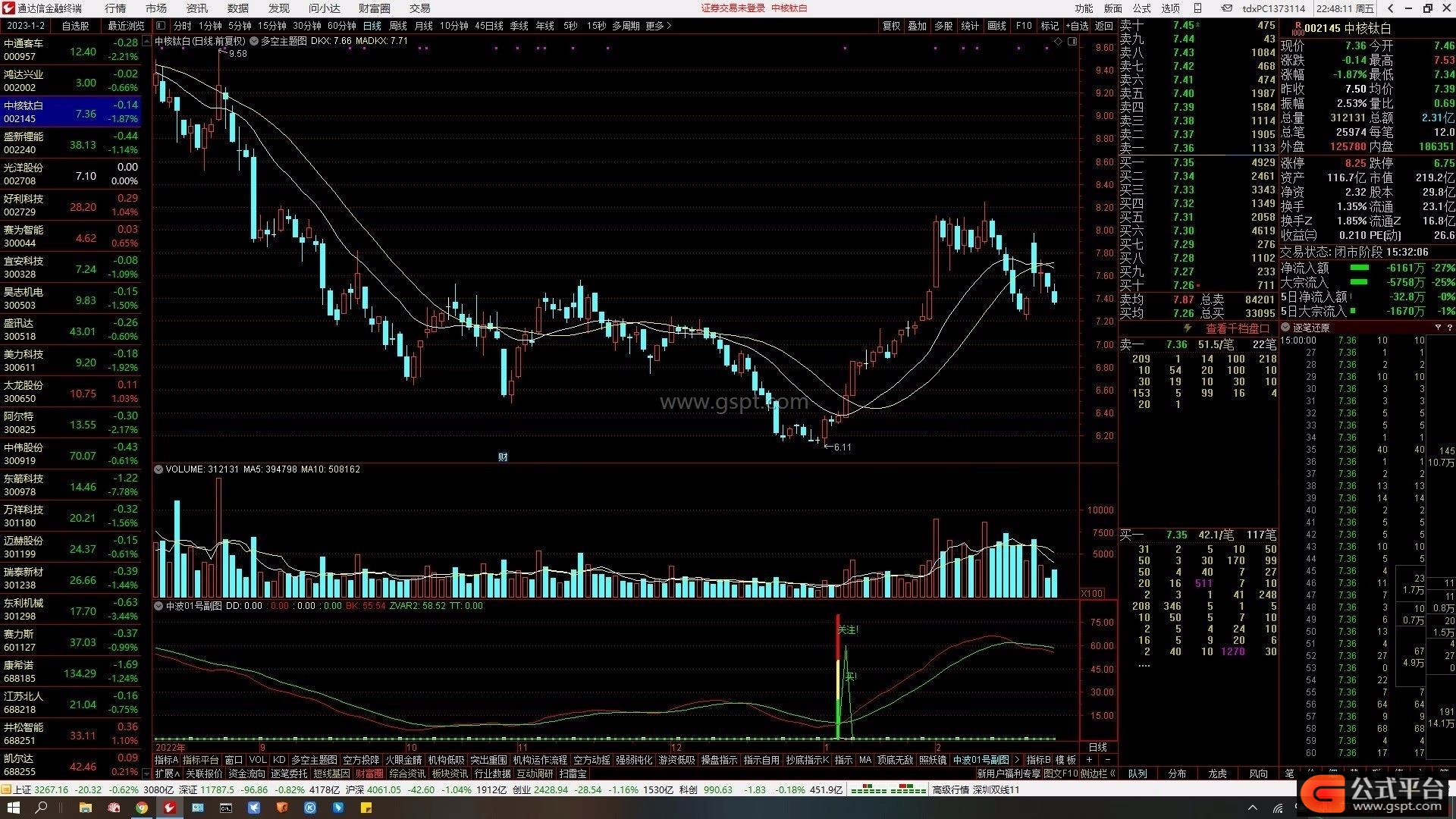Click 查看千档盘口 link
This screenshot has width=1456, height=819.
pos(1238,328)
